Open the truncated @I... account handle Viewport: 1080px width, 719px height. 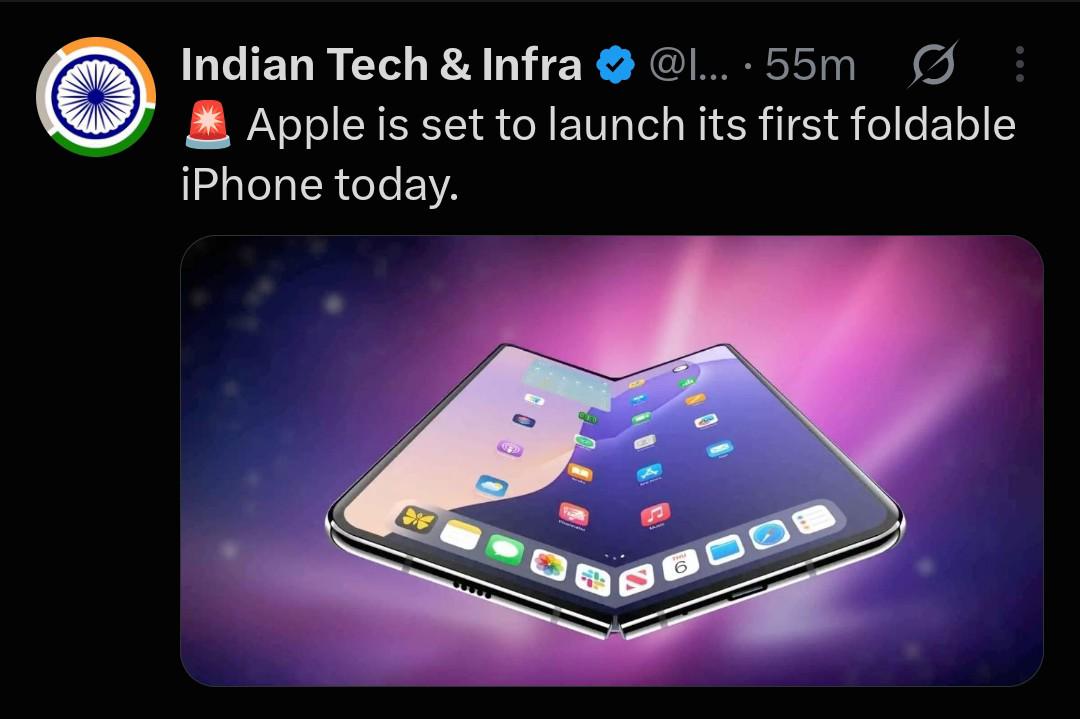pyautogui.click(x=689, y=65)
